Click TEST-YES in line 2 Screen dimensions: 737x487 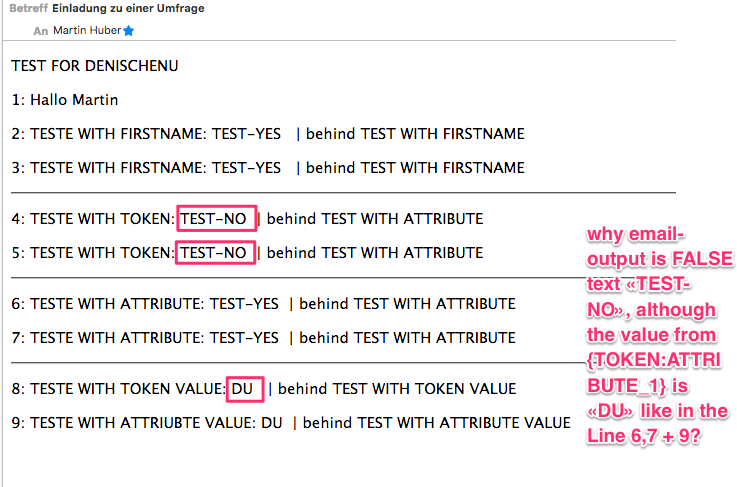pos(247,134)
